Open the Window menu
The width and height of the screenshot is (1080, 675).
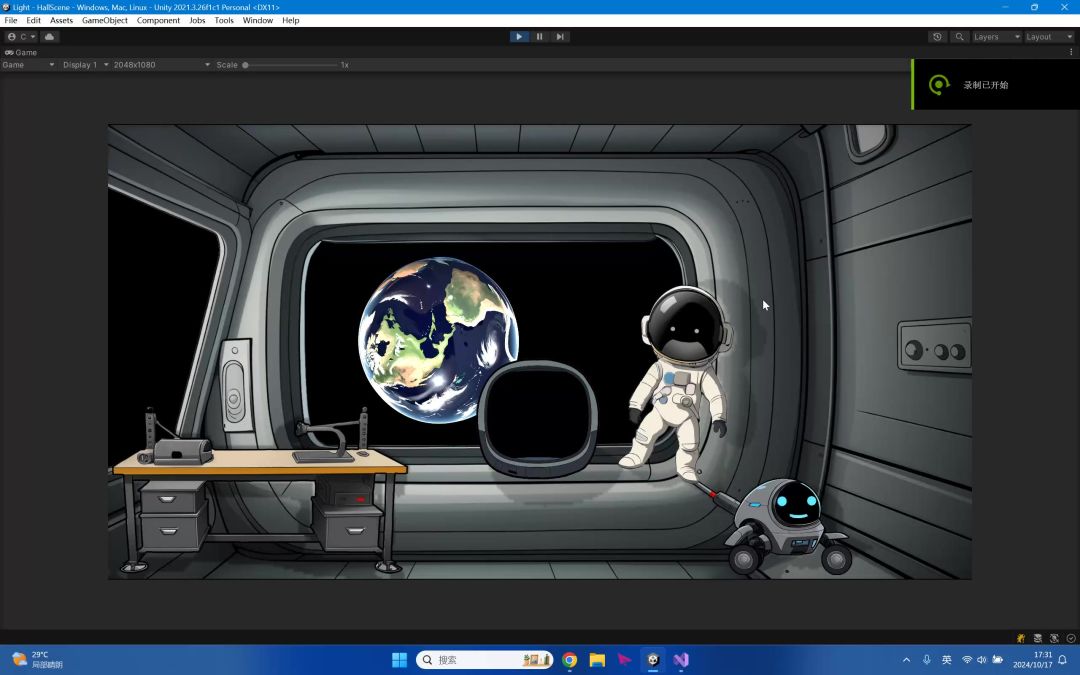(x=258, y=20)
